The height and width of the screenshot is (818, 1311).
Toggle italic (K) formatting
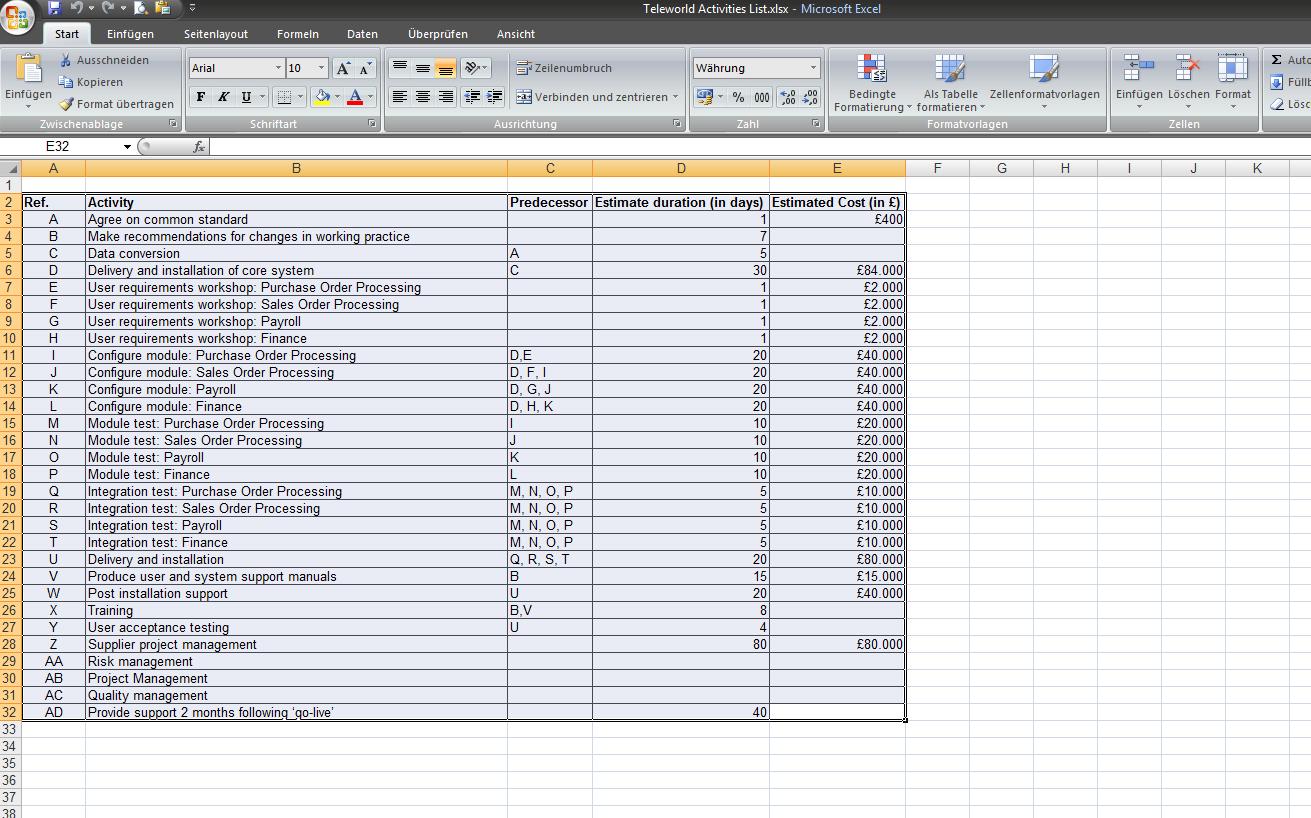pyautogui.click(x=223, y=97)
